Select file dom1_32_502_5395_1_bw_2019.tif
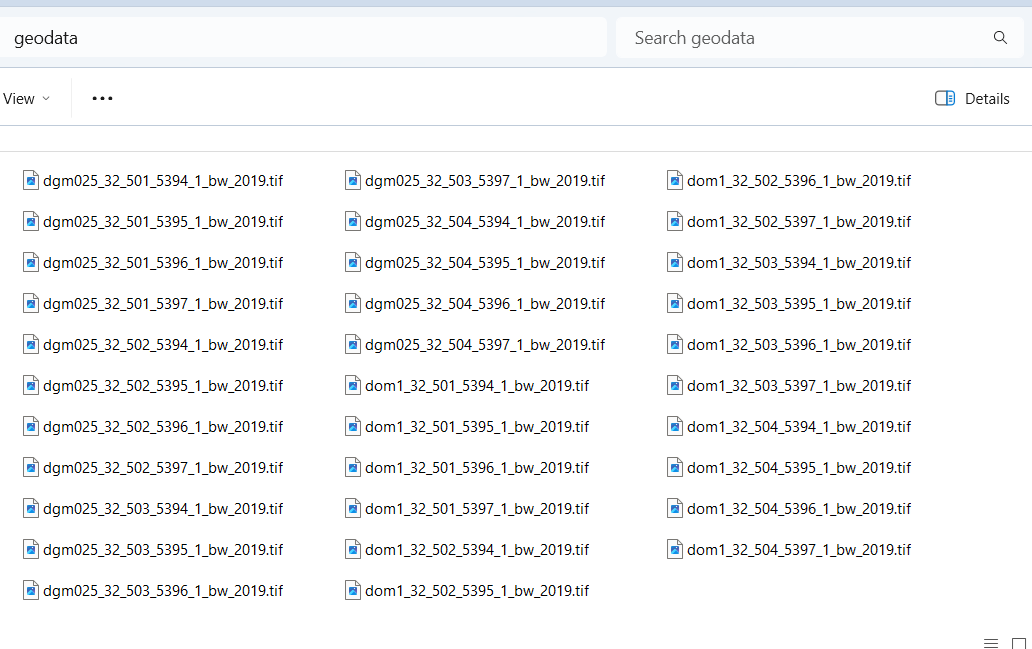 (477, 590)
